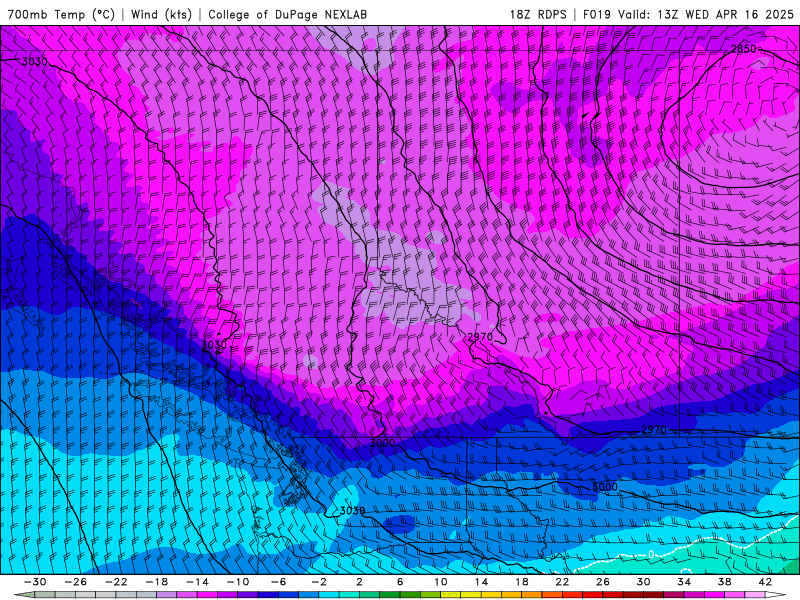Click the "18Z RDPS" model run label
Viewport: 800px width, 600px height.
[x=538, y=14]
